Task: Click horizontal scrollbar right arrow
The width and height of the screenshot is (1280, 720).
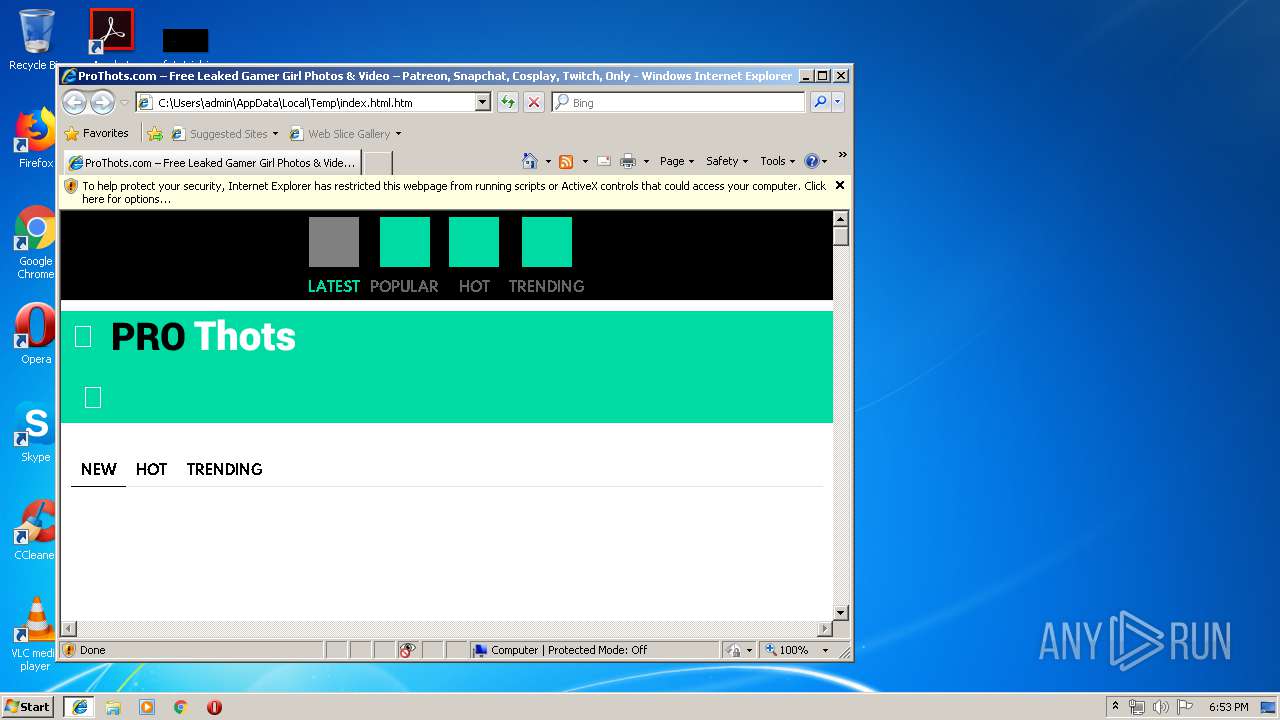Action: (x=825, y=629)
